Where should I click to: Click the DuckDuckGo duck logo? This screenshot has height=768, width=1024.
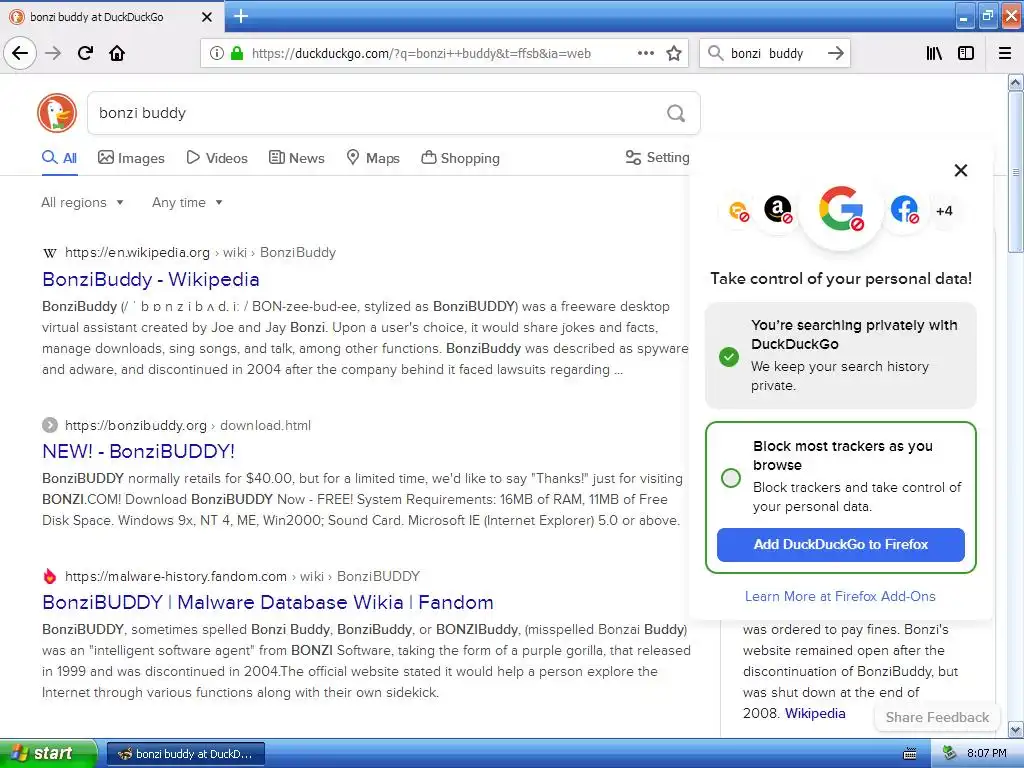point(57,113)
